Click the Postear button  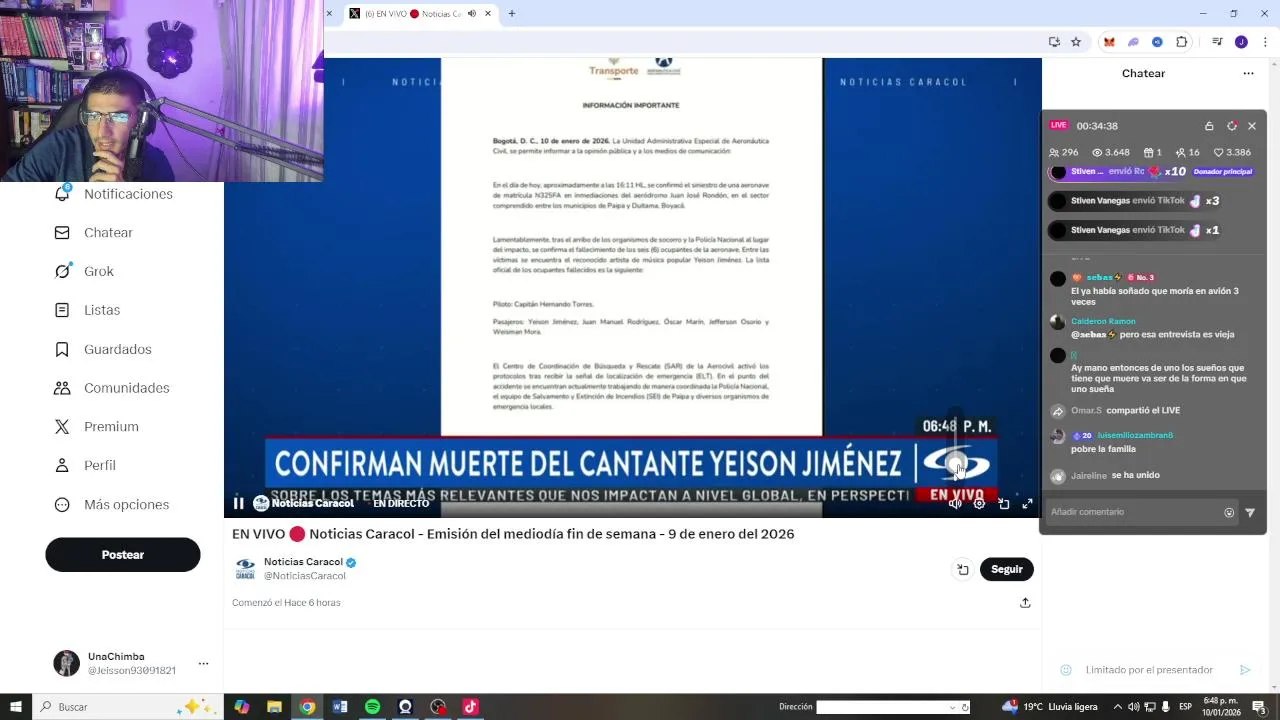click(x=123, y=555)
